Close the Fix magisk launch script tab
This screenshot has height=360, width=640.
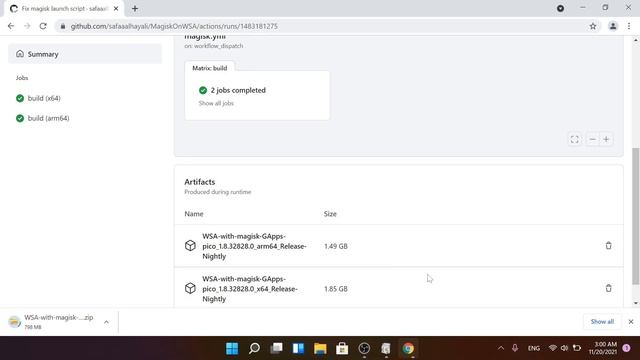click(x=116, y=9)
